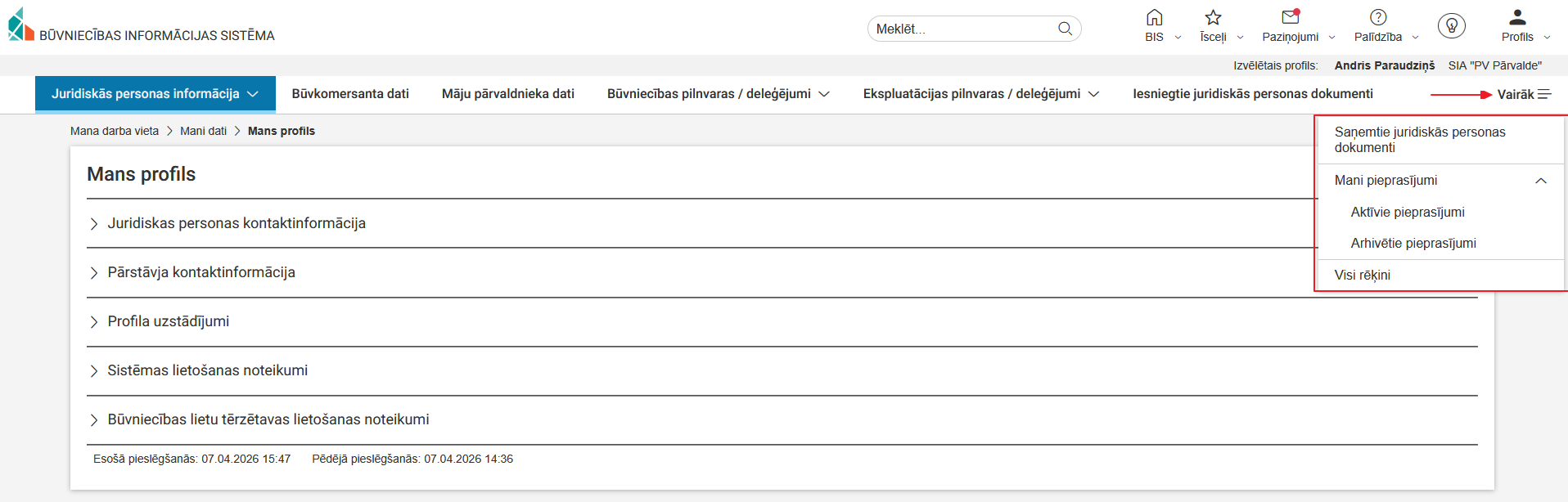Select Aktīvie pieprasījumi menu entry
This screenshot has width=1568, height=502.
(x=1408, y=212)
